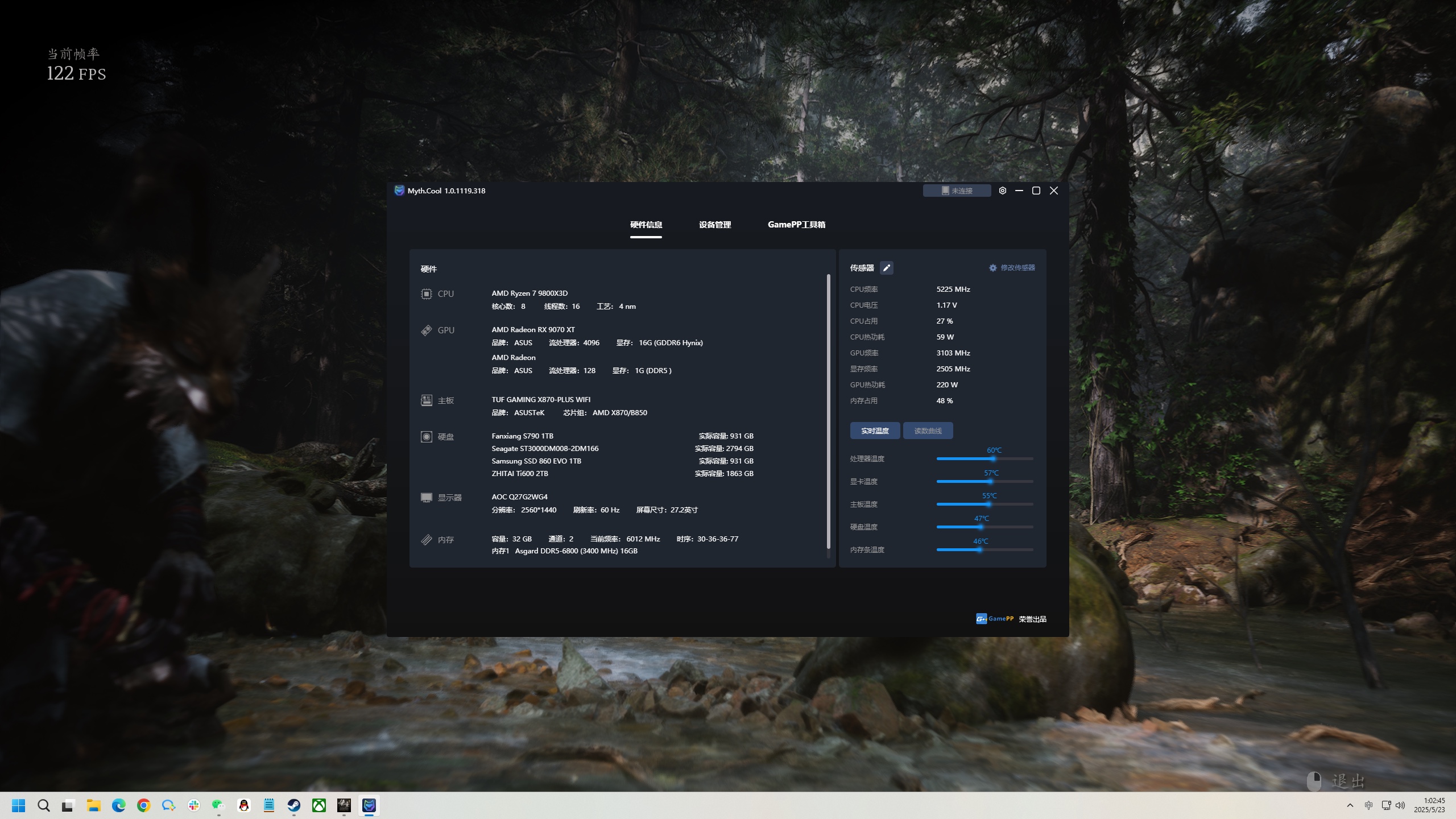Click the 处理器温度 slider bar

(984, 458)
